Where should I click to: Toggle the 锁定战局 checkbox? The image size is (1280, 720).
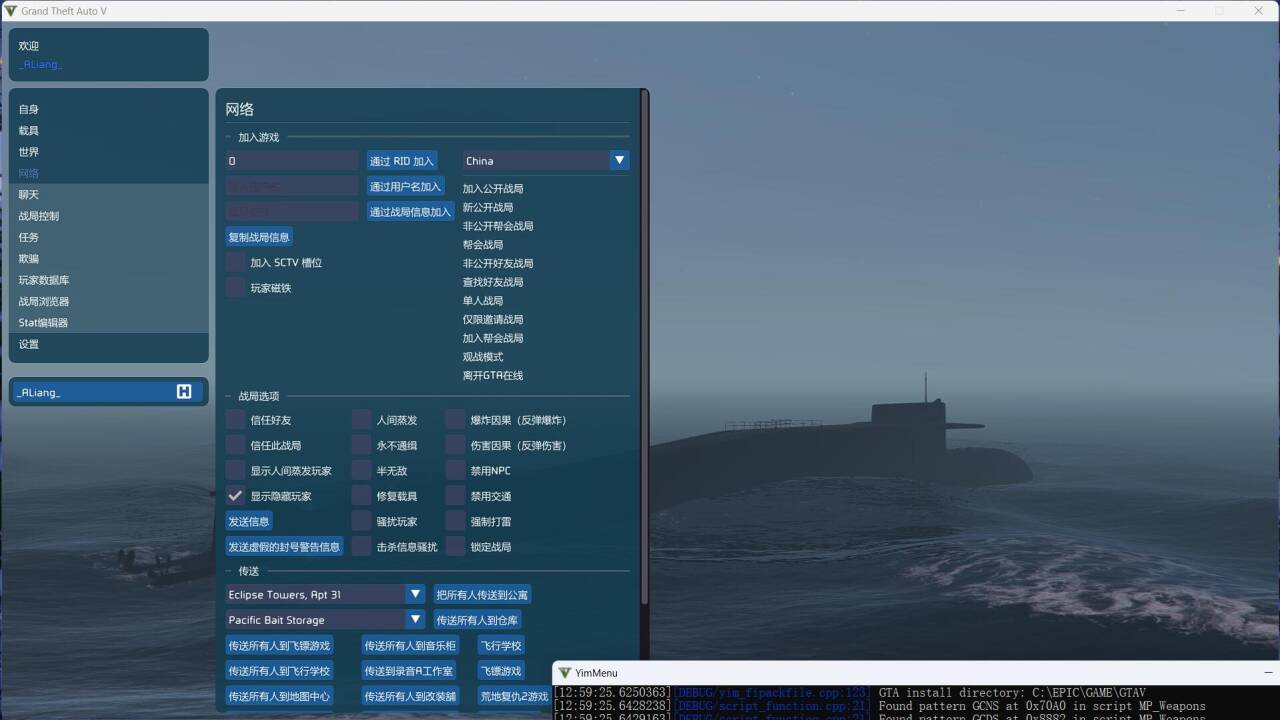[x=455, y=546]
